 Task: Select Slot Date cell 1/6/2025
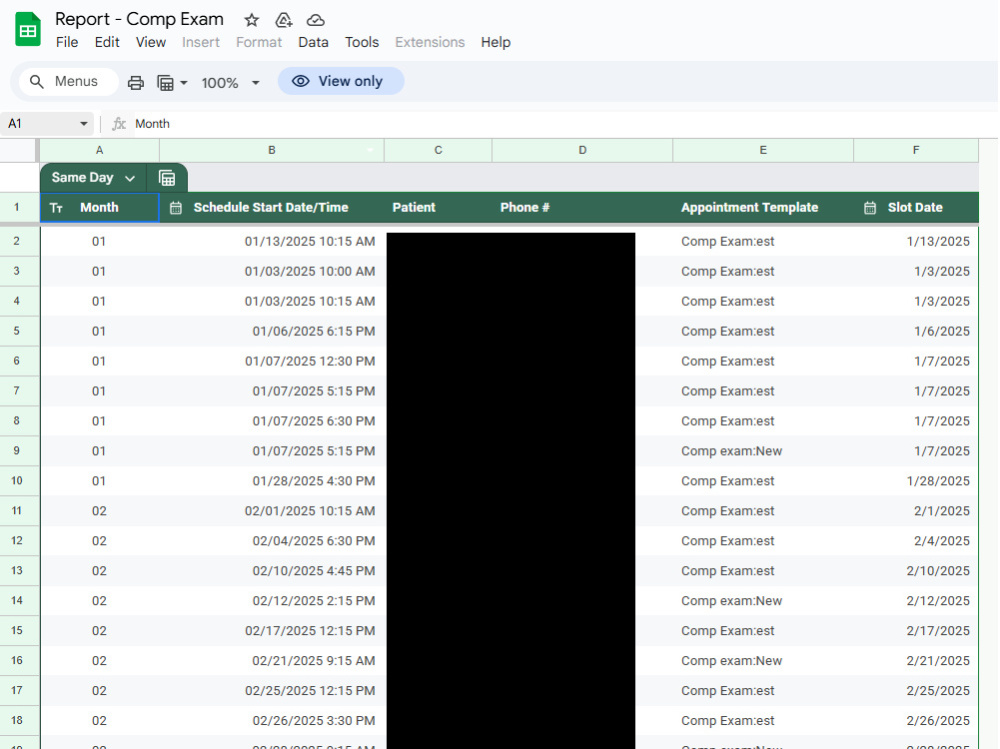916,332
